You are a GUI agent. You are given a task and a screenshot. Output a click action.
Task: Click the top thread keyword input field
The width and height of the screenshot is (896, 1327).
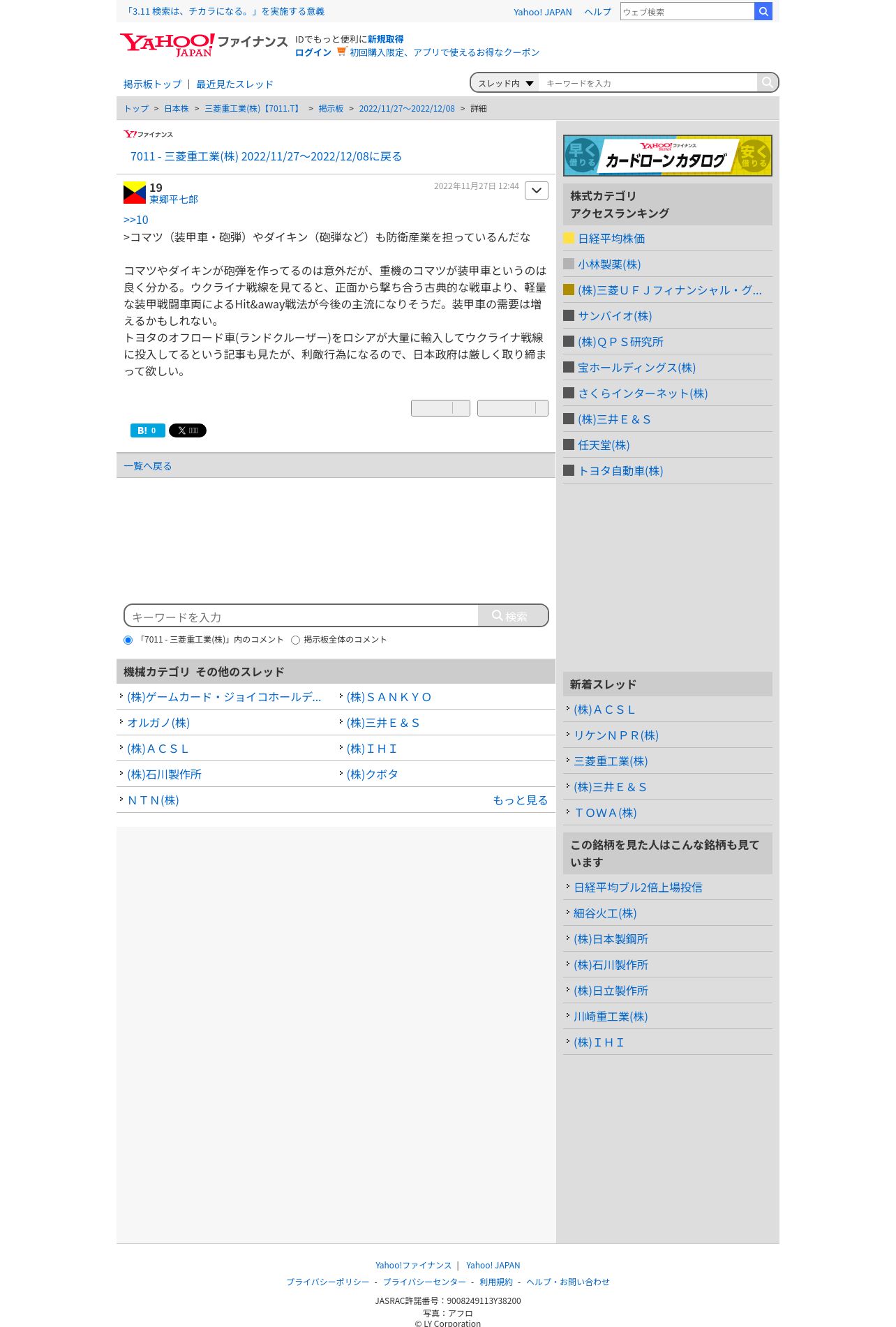[648, 83]
